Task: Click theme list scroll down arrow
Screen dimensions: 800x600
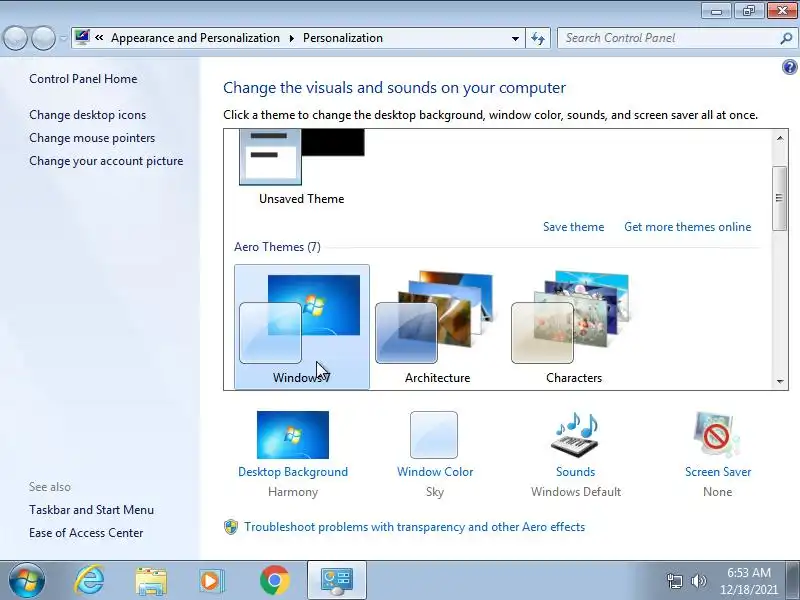Action: (780, 381)
